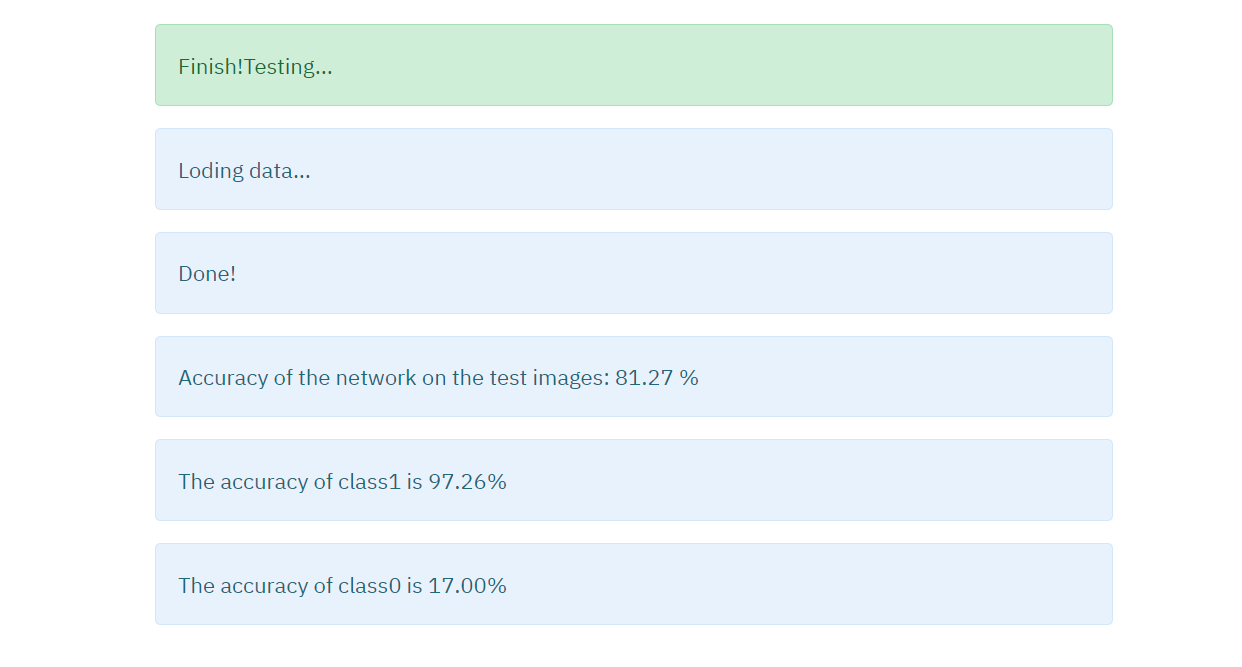Click the "Loding data..." message box
The width and height of the screenshot is (1242, 667).
pyautogui.click(x=633, y=169)
